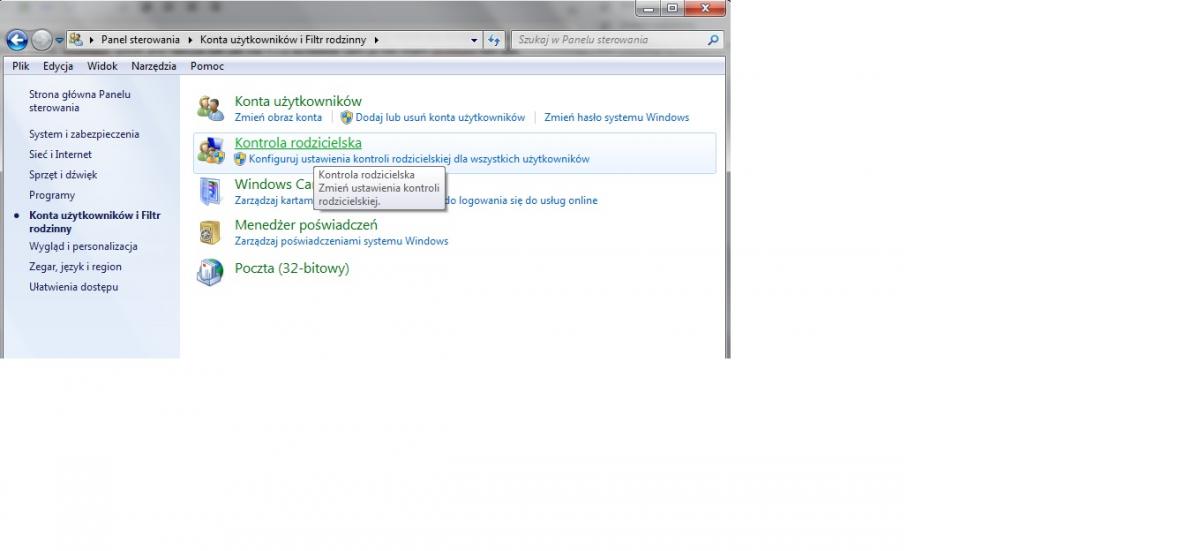Open the address bar history dropdown
This screenshot has width=1200, height=551.
[x=475, y=40]
